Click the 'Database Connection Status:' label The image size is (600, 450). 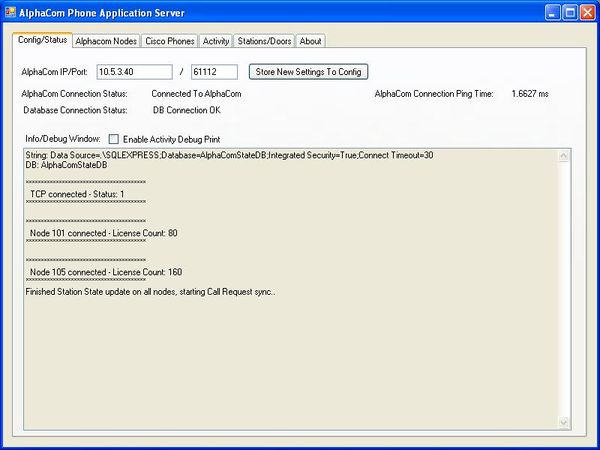[x=75, y=110]
